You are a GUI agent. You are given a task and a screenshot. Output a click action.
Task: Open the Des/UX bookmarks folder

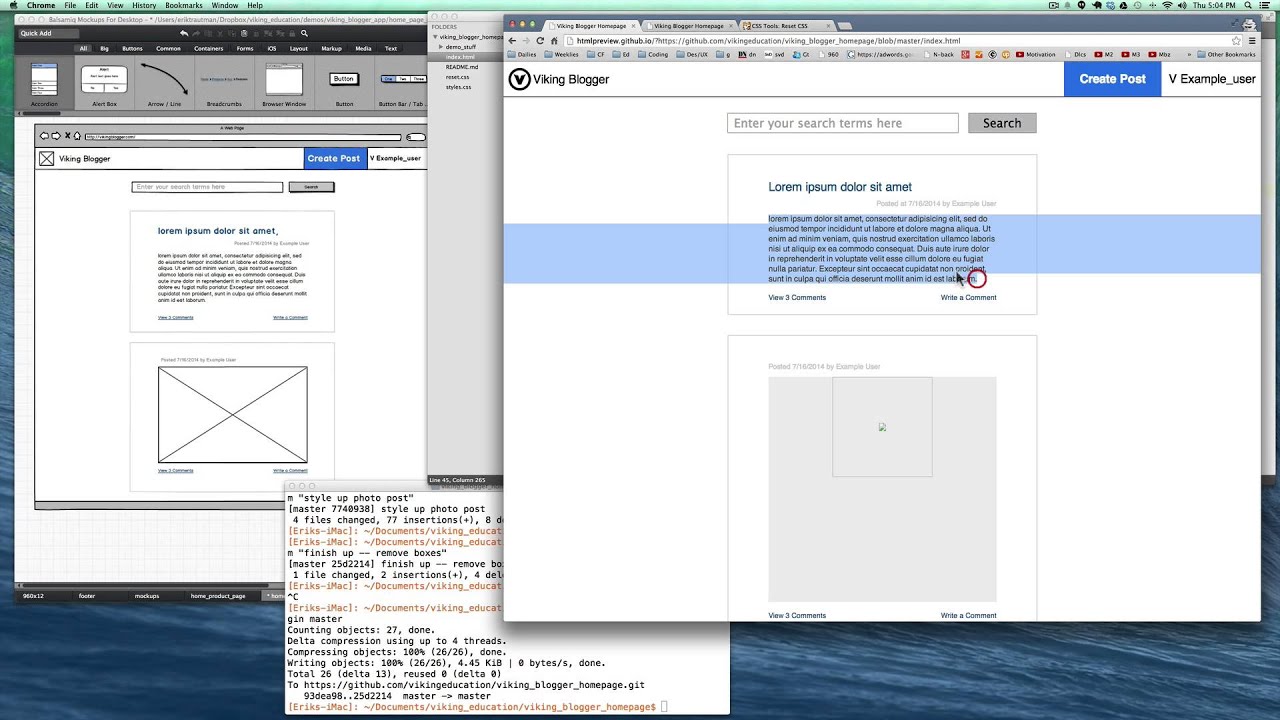(692, 54)
